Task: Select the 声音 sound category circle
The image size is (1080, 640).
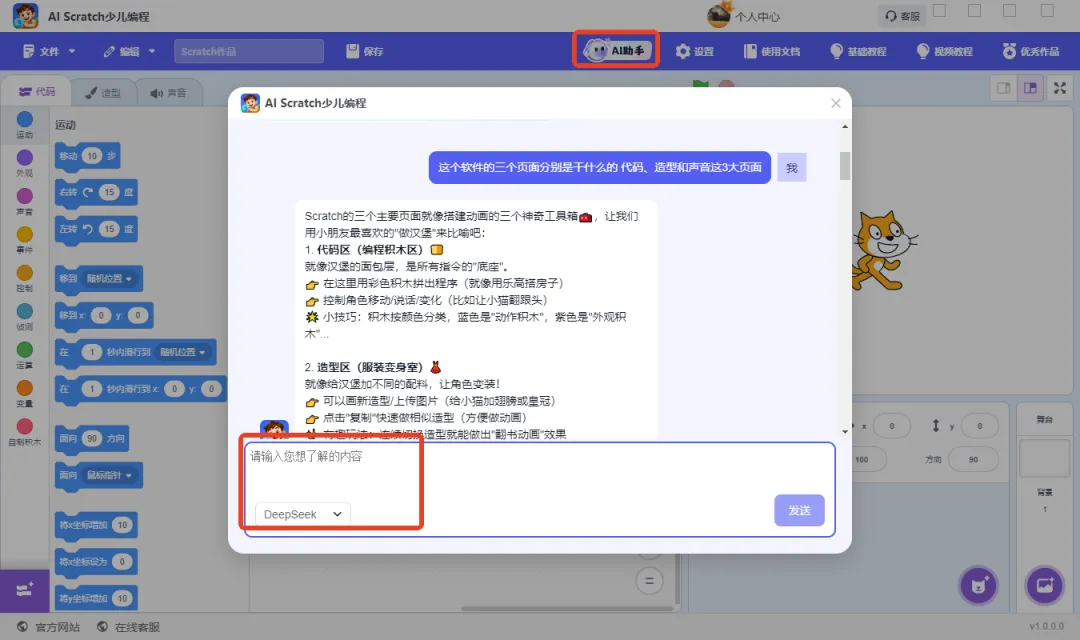Action: (x=25, y=196)
